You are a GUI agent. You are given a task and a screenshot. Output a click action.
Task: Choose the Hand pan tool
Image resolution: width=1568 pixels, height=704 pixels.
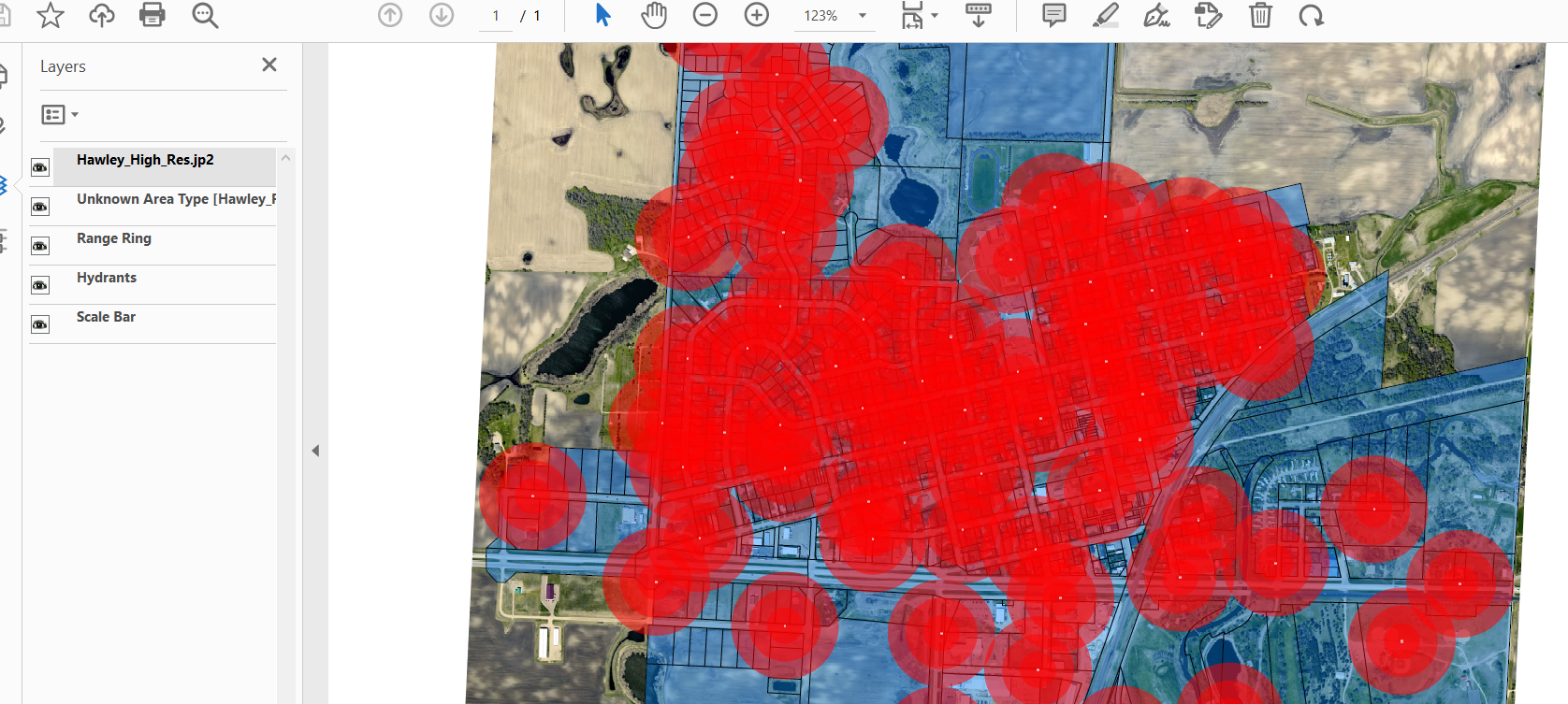(654, 15)
